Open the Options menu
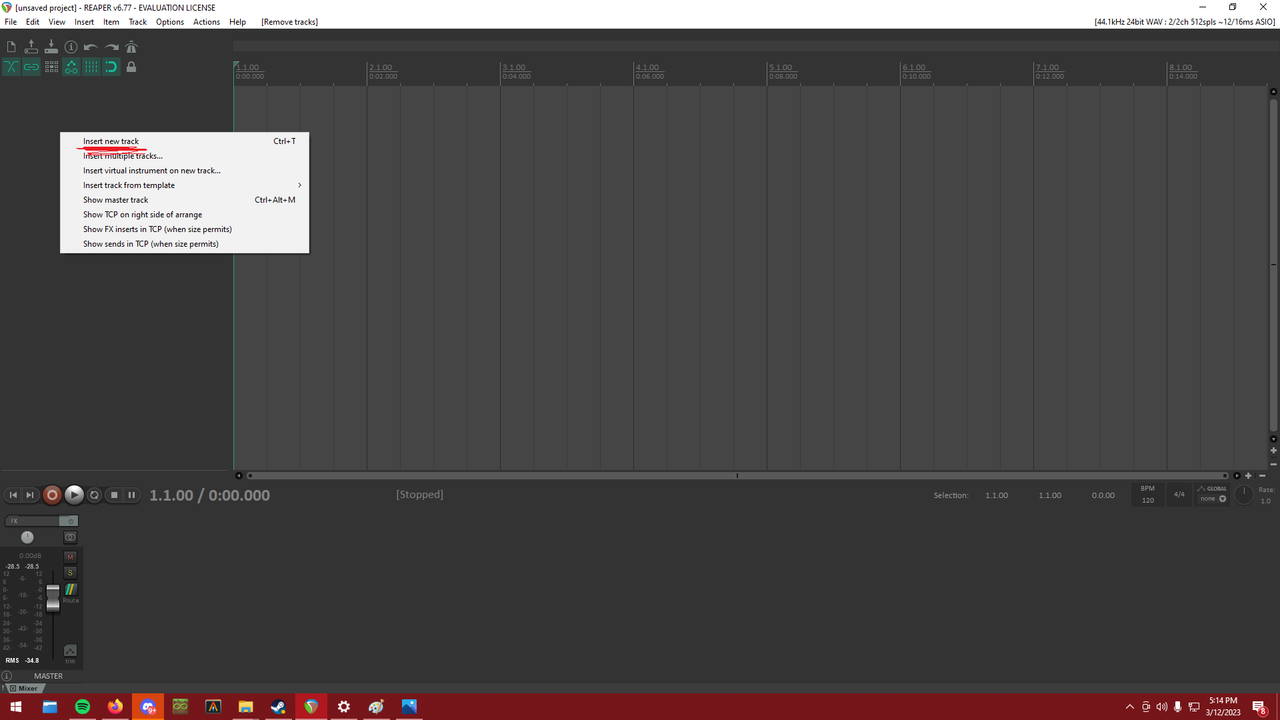 click(x=170, y=22)
